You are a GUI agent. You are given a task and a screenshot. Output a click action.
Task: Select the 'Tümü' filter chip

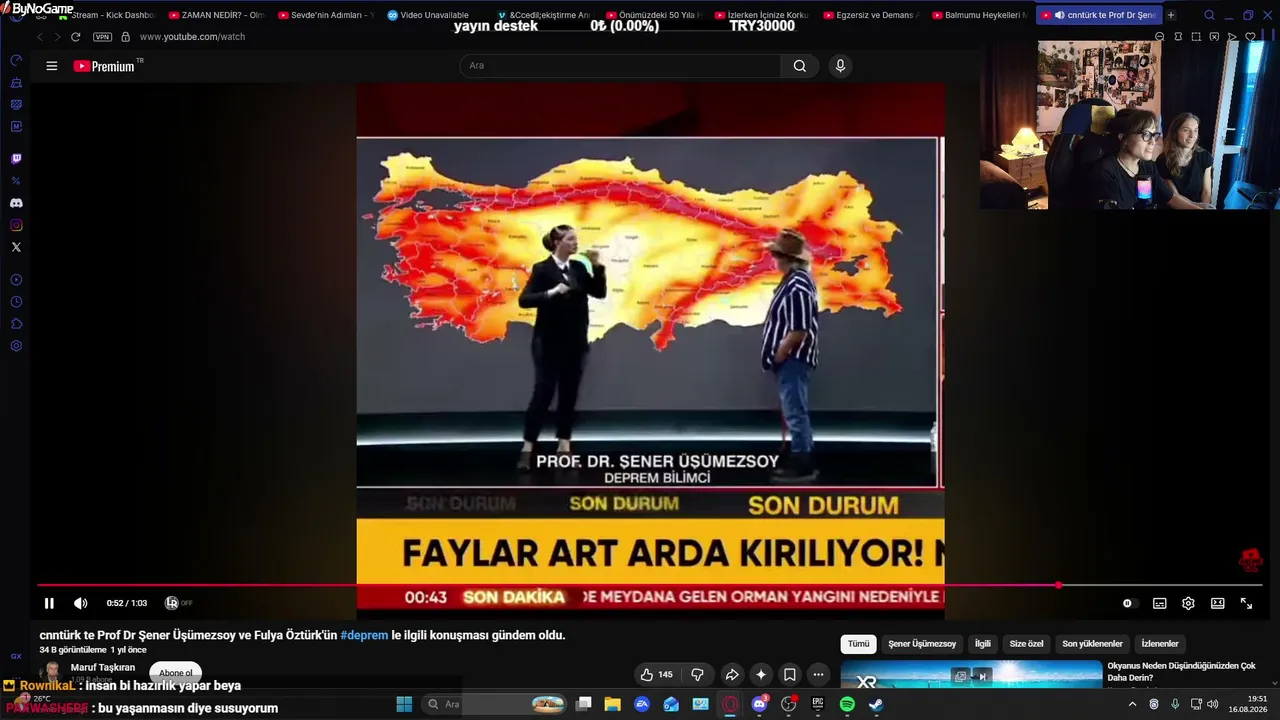[x=859, y=644]
